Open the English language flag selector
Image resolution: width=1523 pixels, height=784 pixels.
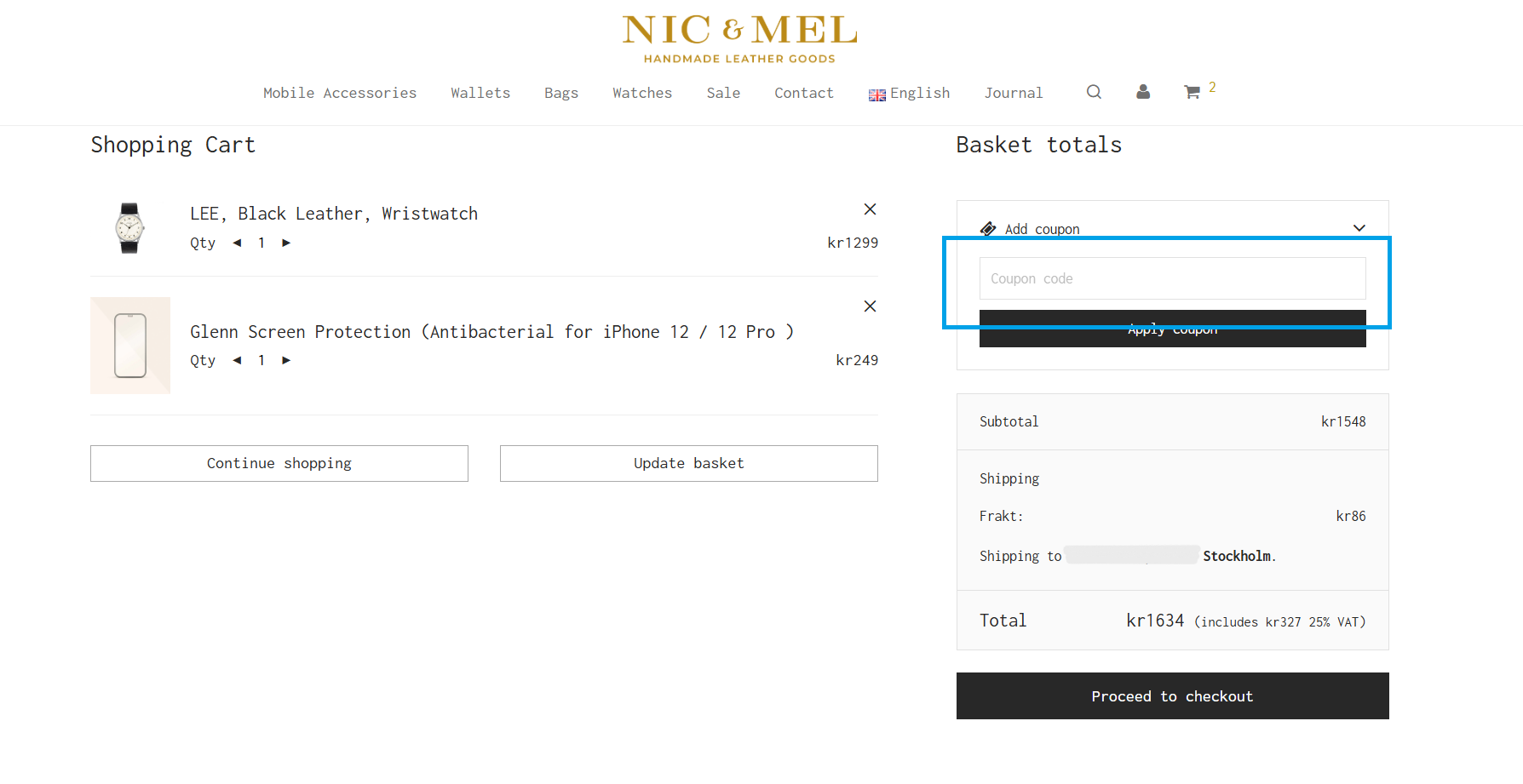tap(909, 94)
